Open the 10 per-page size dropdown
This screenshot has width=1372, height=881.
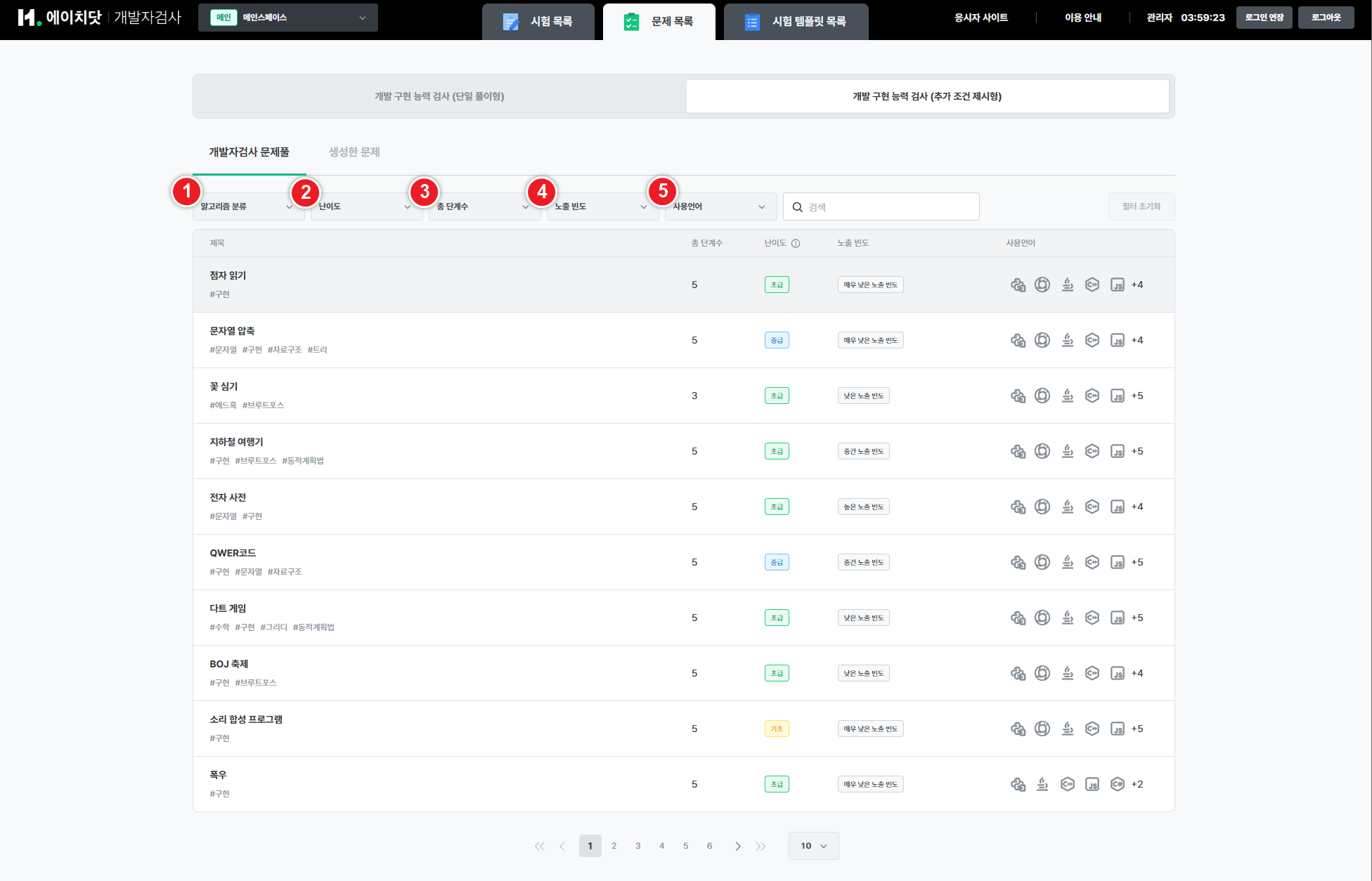(x=813, y=846)
